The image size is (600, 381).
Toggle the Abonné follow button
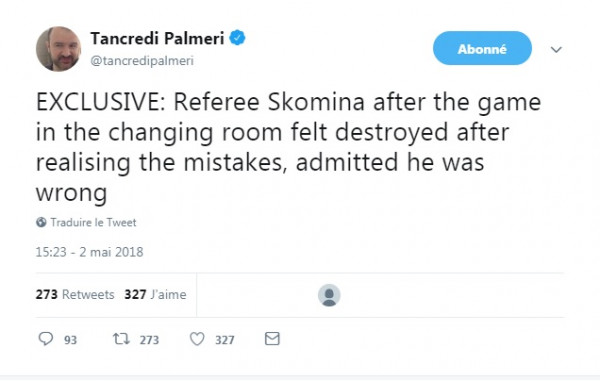click(482, 48)
